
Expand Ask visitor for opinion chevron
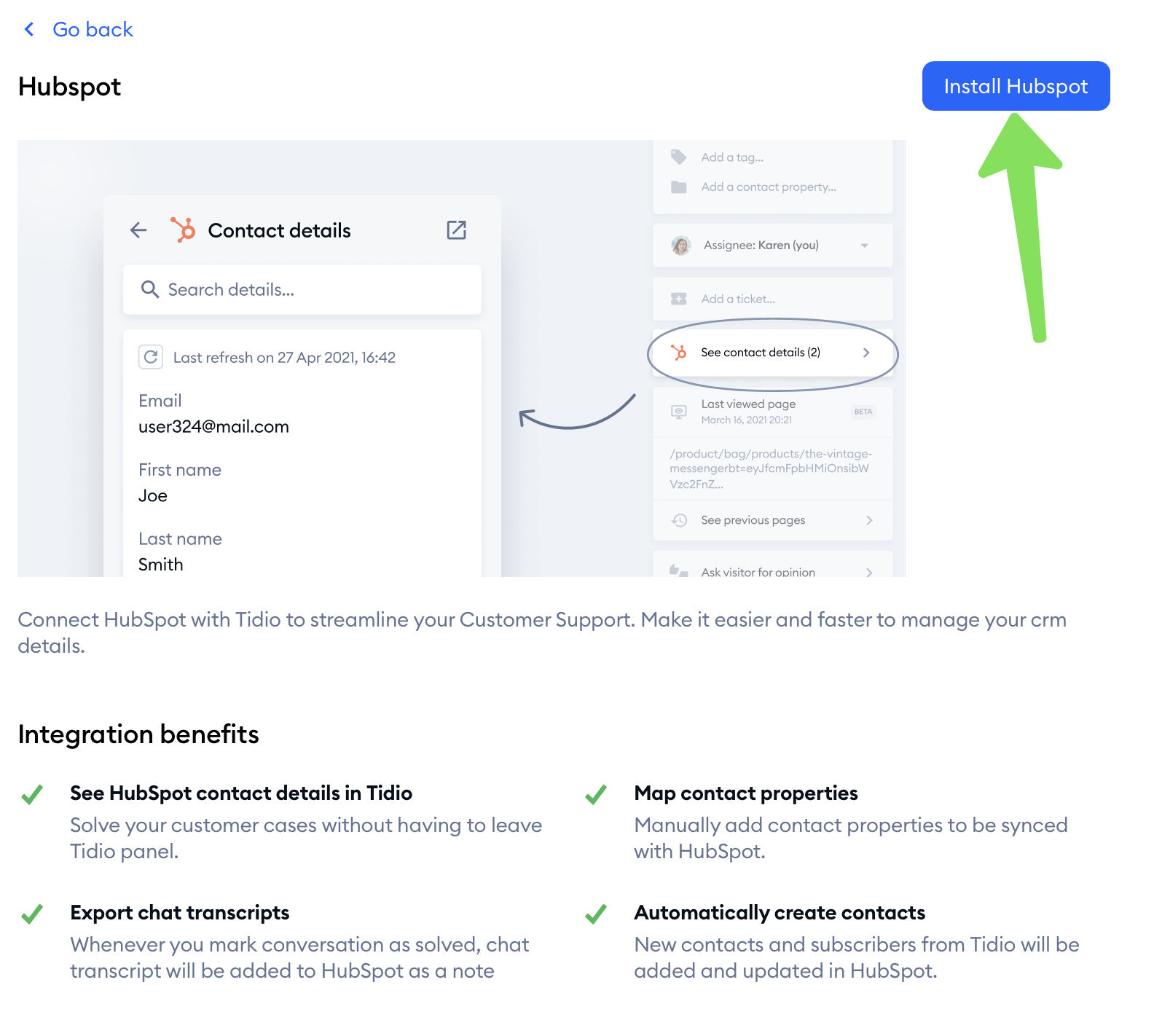pyautogui.click(x=869, y=572)
